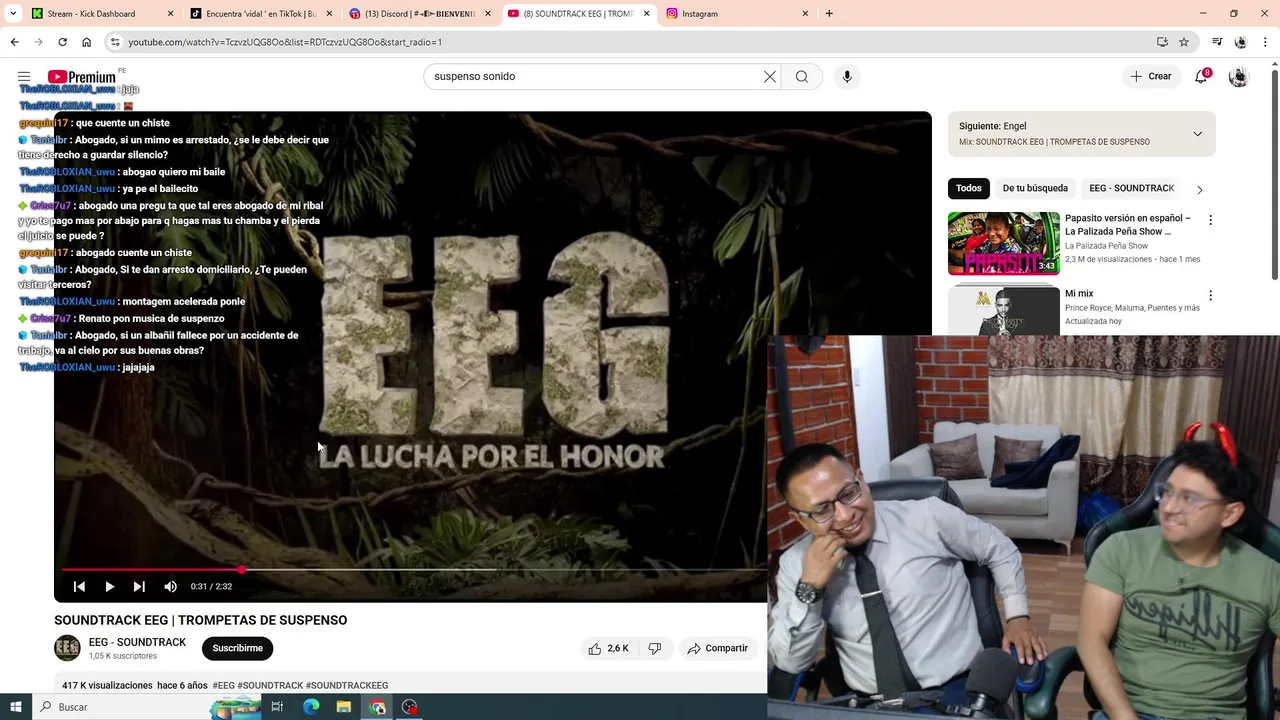Screen dimensions: 1280x720
Task: Open Chrome three-dot menu
Action: 1265,42
